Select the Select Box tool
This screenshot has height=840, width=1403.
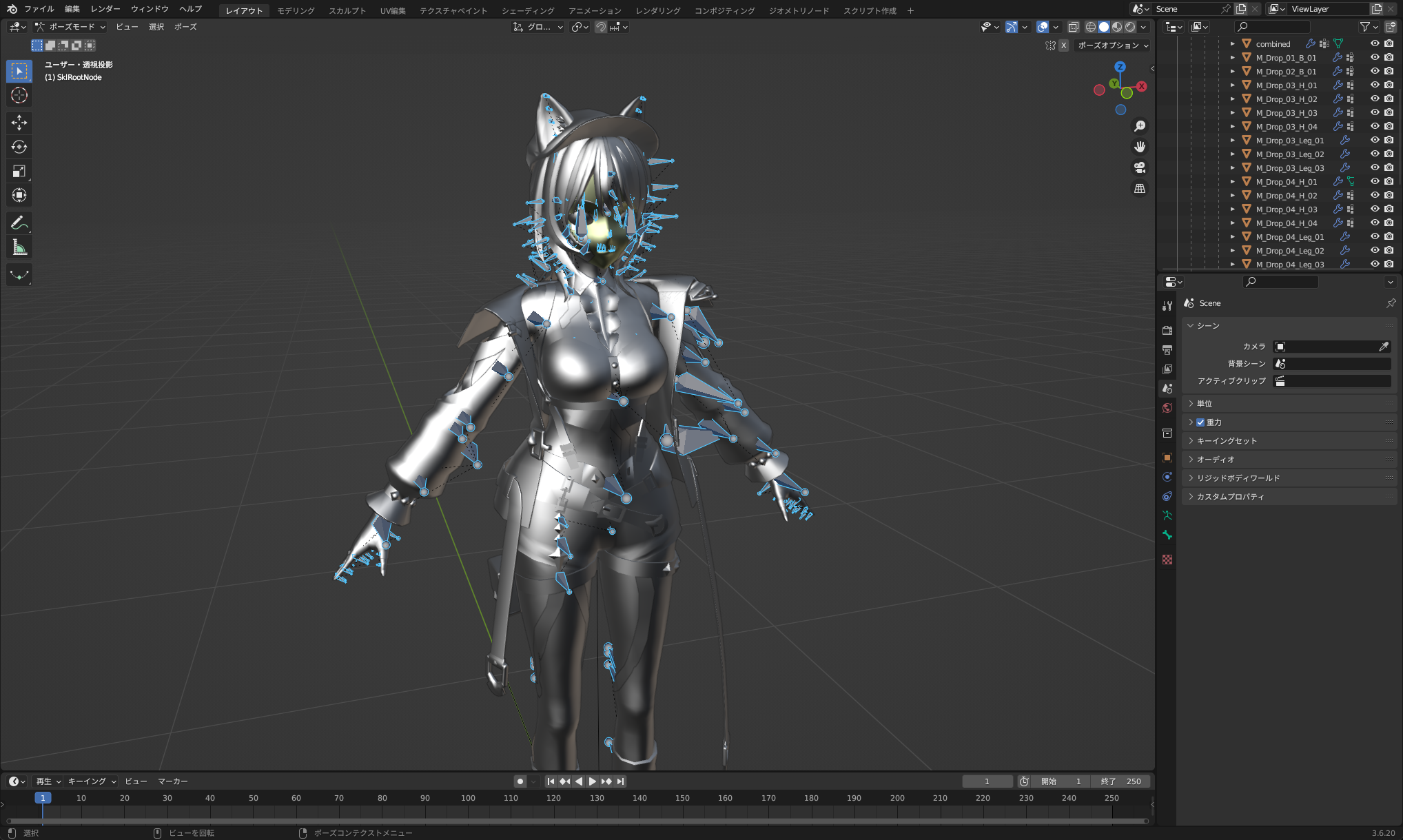tap(19, 71)
